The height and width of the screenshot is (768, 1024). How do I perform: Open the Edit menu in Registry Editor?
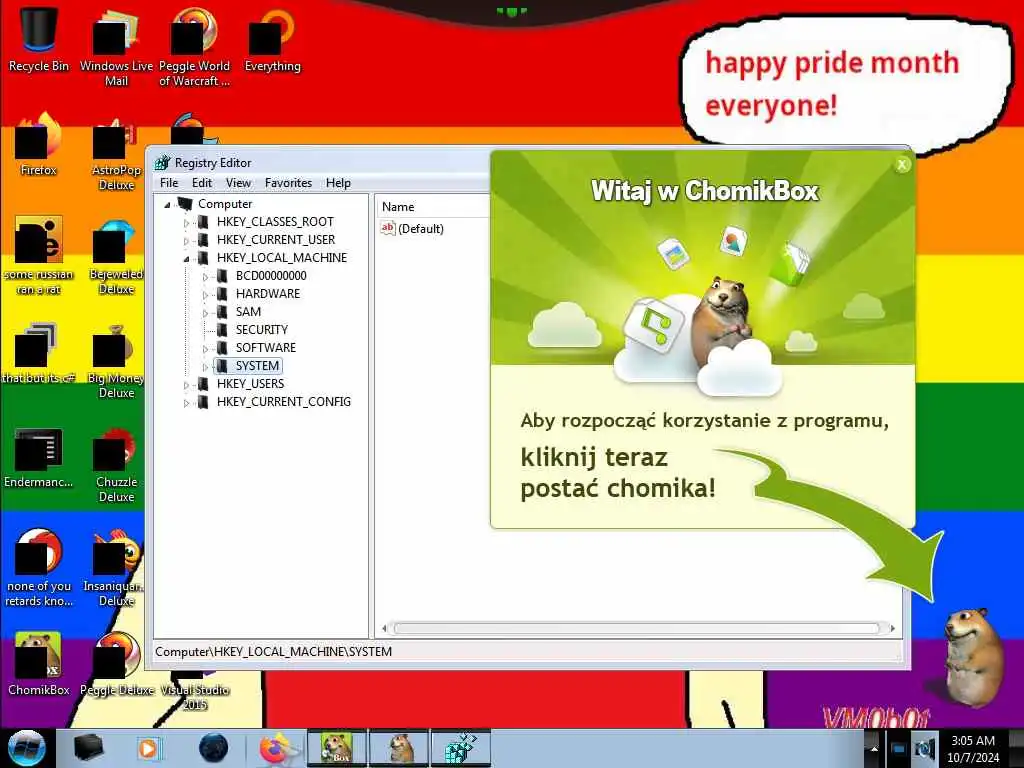pos(202,183)
